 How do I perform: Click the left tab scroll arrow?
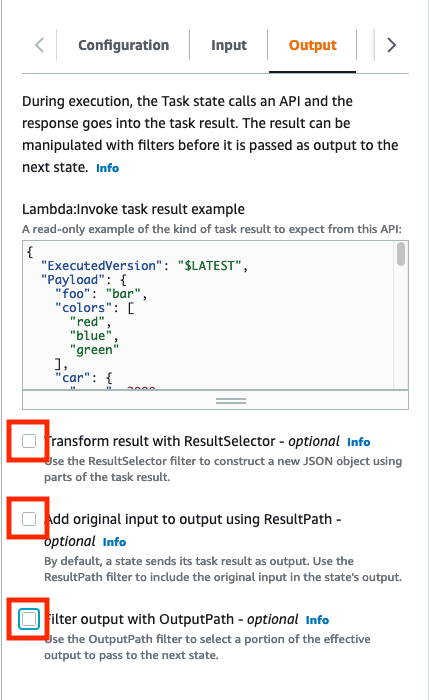pyautogui.click(x=40, y=45)
